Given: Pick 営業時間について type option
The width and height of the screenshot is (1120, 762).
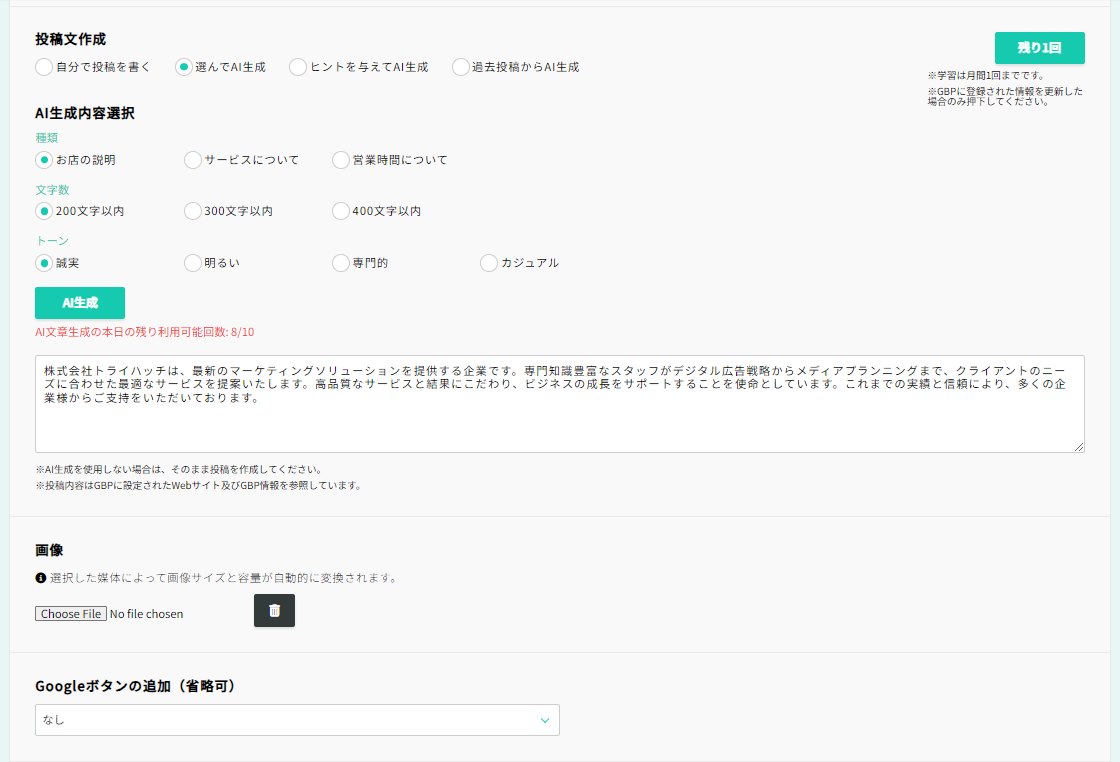Looking at the screenshot, I should click(x=341, y=160).
